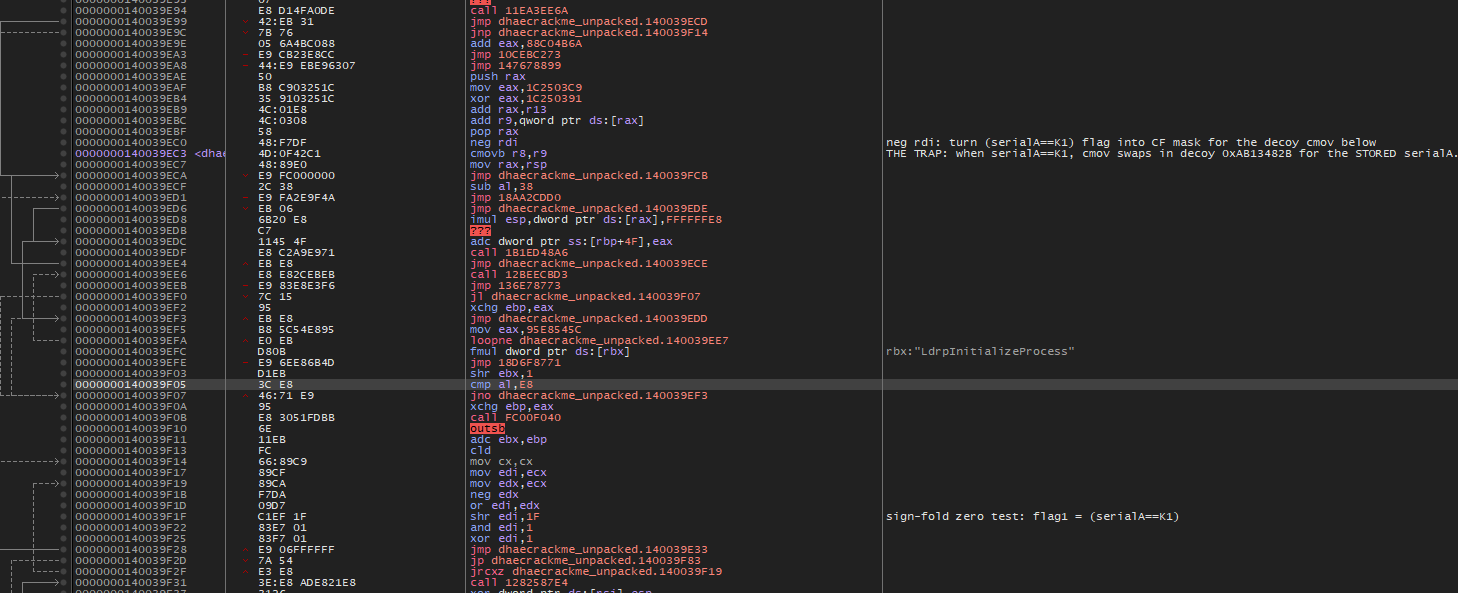Click the highlighted cmp al,E8 instruction
The image size is (1458, 593).
coord(501,384)
